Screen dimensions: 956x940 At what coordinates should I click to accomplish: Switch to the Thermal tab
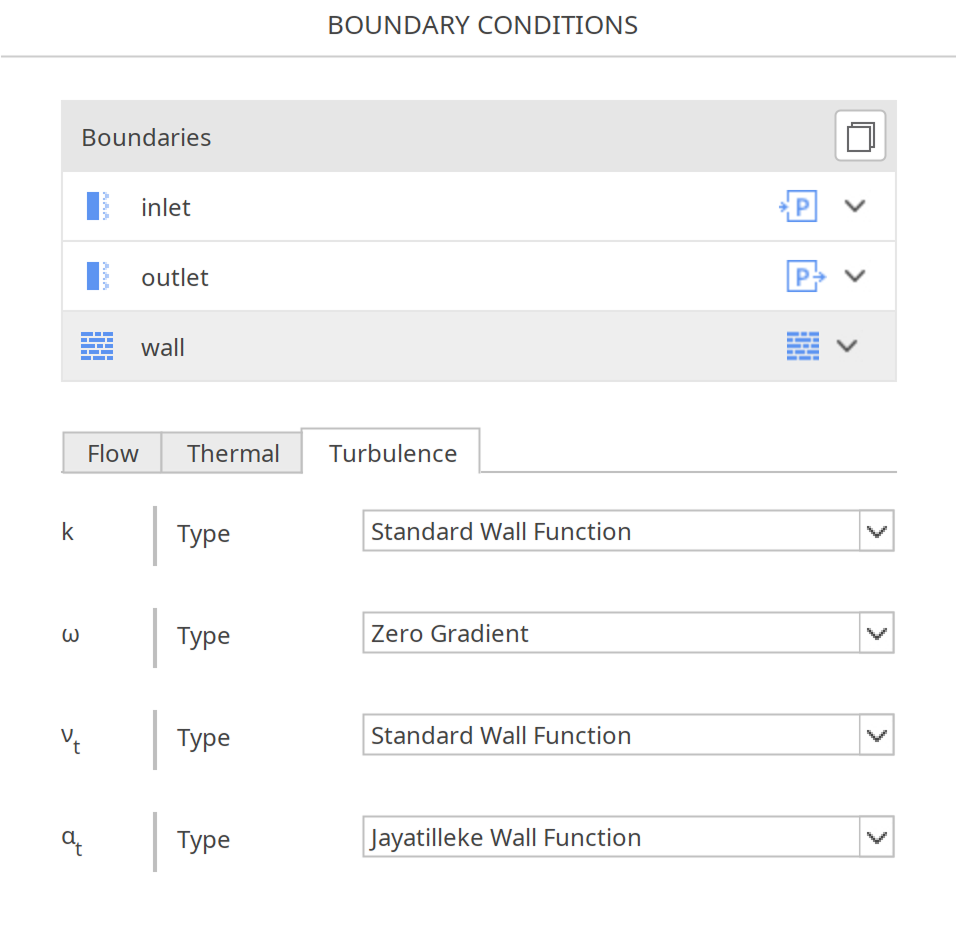(x=232, y=453)
